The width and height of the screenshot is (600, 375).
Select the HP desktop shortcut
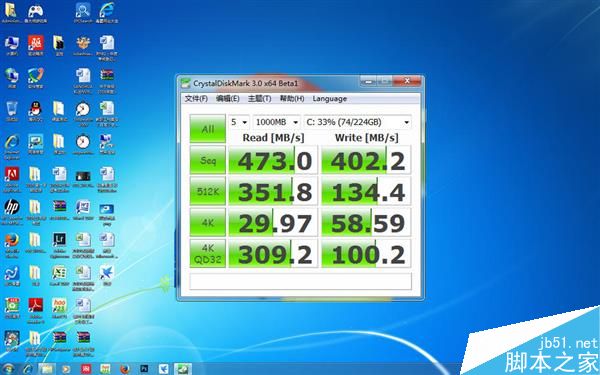pos(12,212)
